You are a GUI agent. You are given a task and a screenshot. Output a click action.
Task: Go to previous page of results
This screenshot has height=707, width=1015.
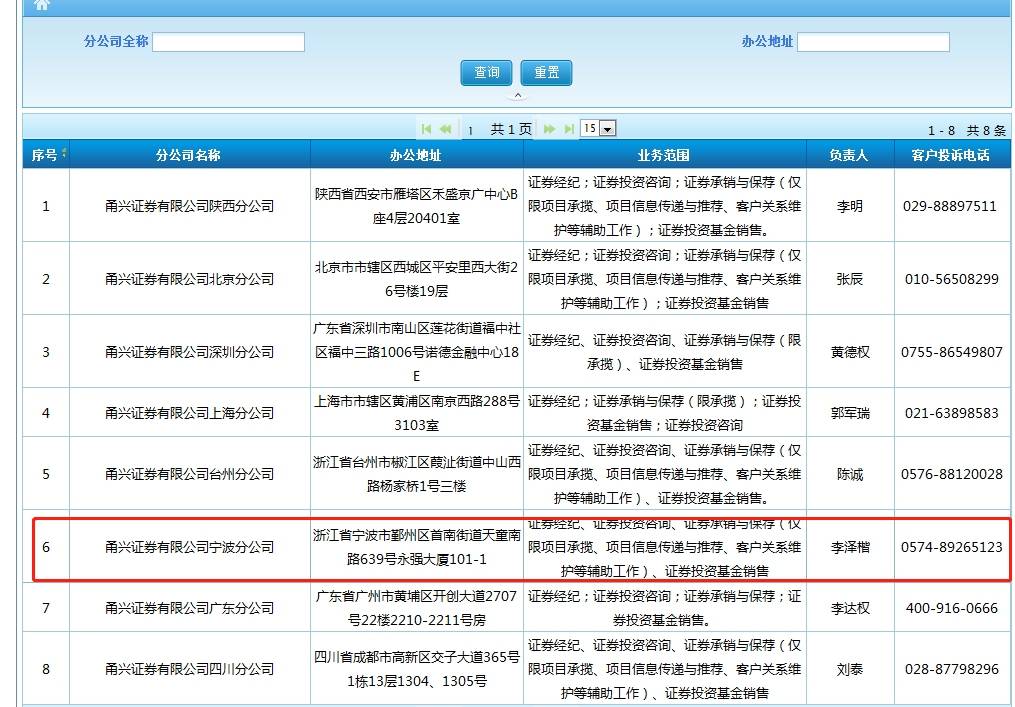445,129
